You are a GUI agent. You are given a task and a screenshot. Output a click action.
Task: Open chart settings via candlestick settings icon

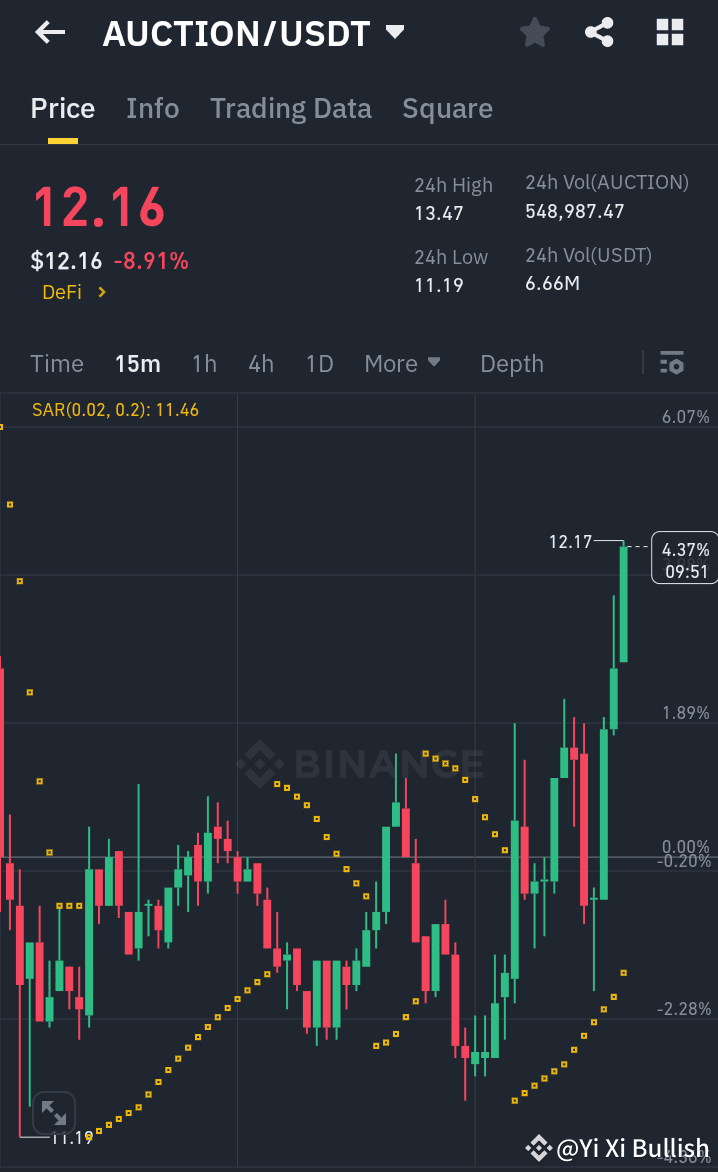tap(671, 363)
